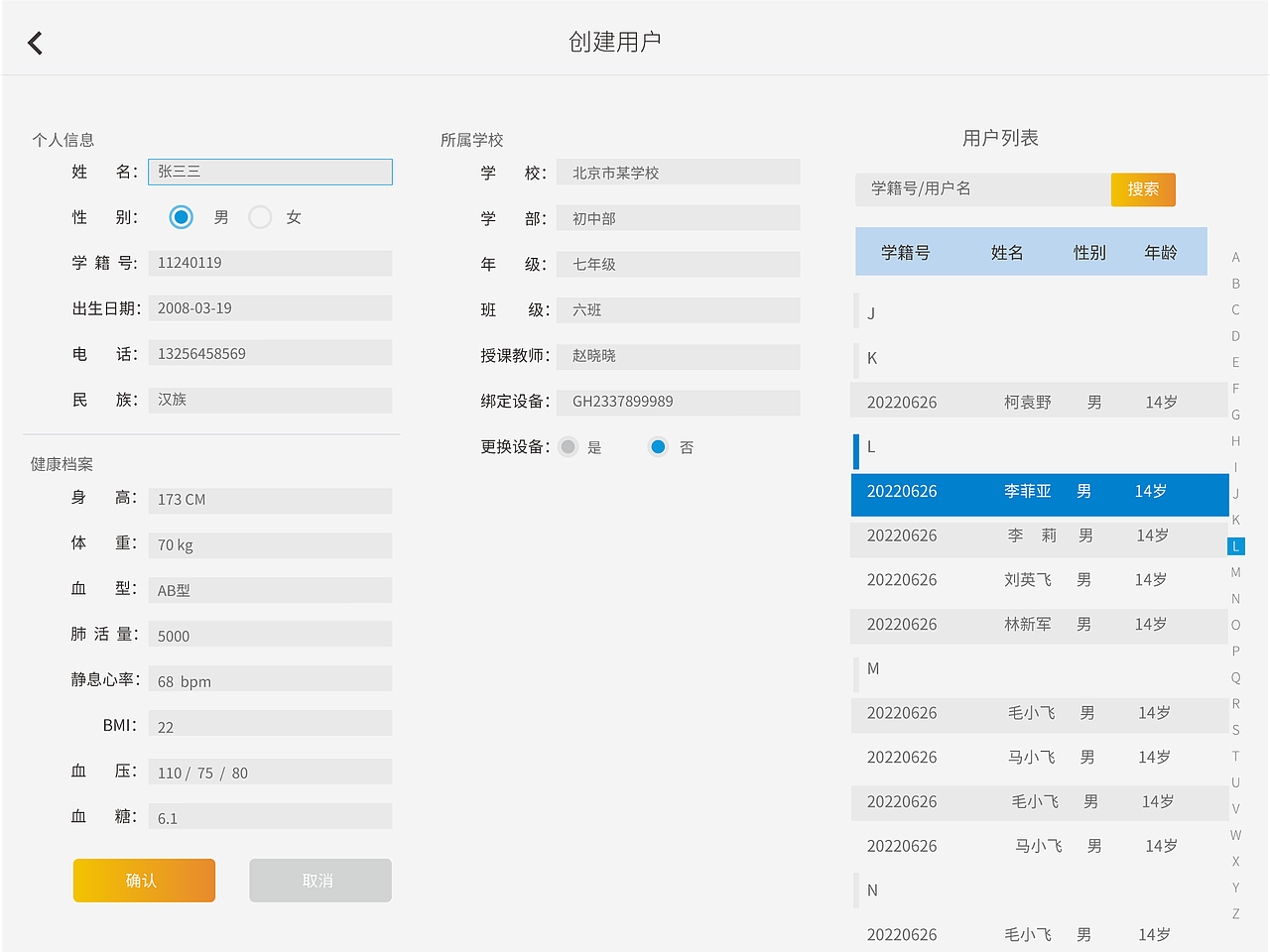Click the 授课教师 field showing 赵晓晓

678,357
